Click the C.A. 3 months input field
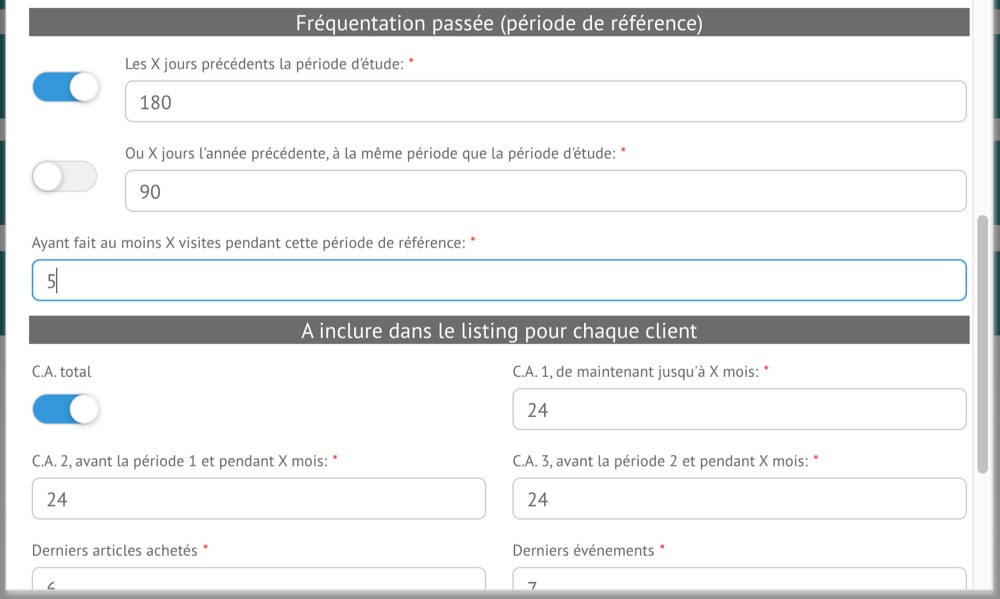Image resolution: width=1000 pixels, height=599 pixels. pyautogui.click(x=739, y=499)
